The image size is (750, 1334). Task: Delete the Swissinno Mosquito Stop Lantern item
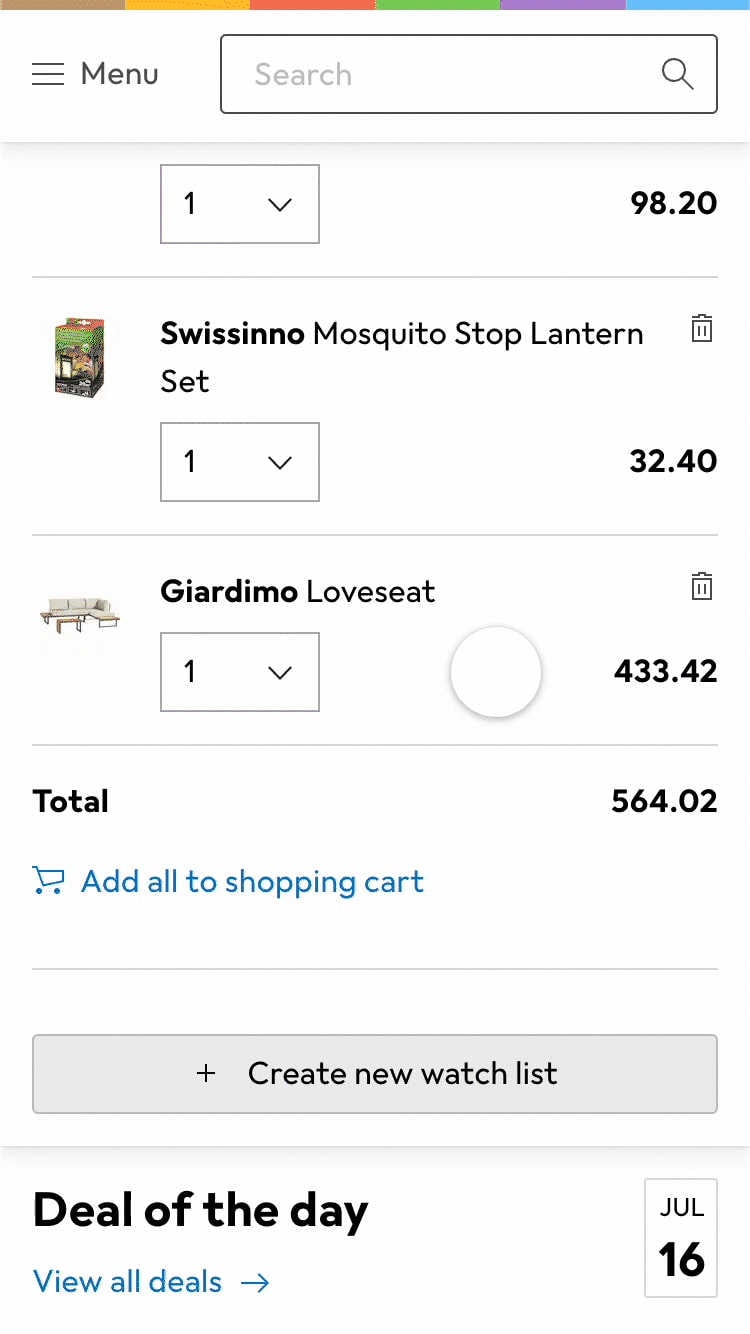tap(702, 328)
